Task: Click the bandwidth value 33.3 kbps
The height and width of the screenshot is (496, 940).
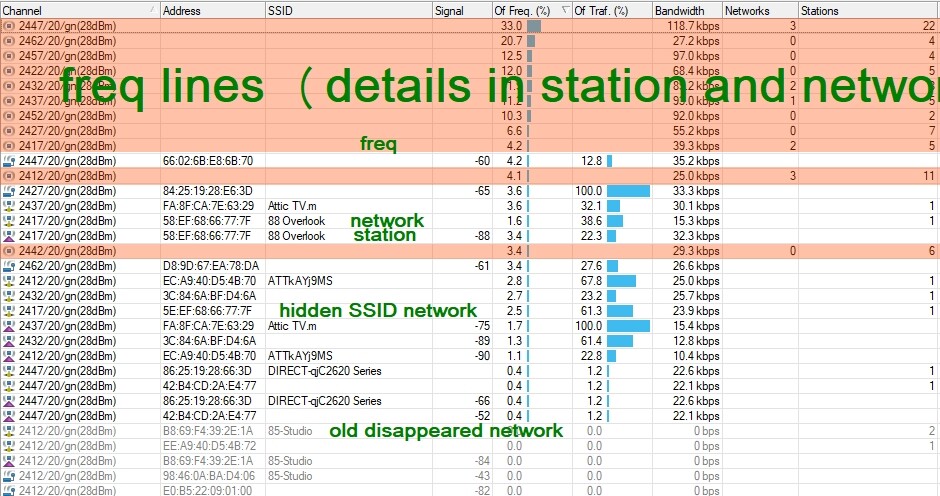Action: [696, 191]
